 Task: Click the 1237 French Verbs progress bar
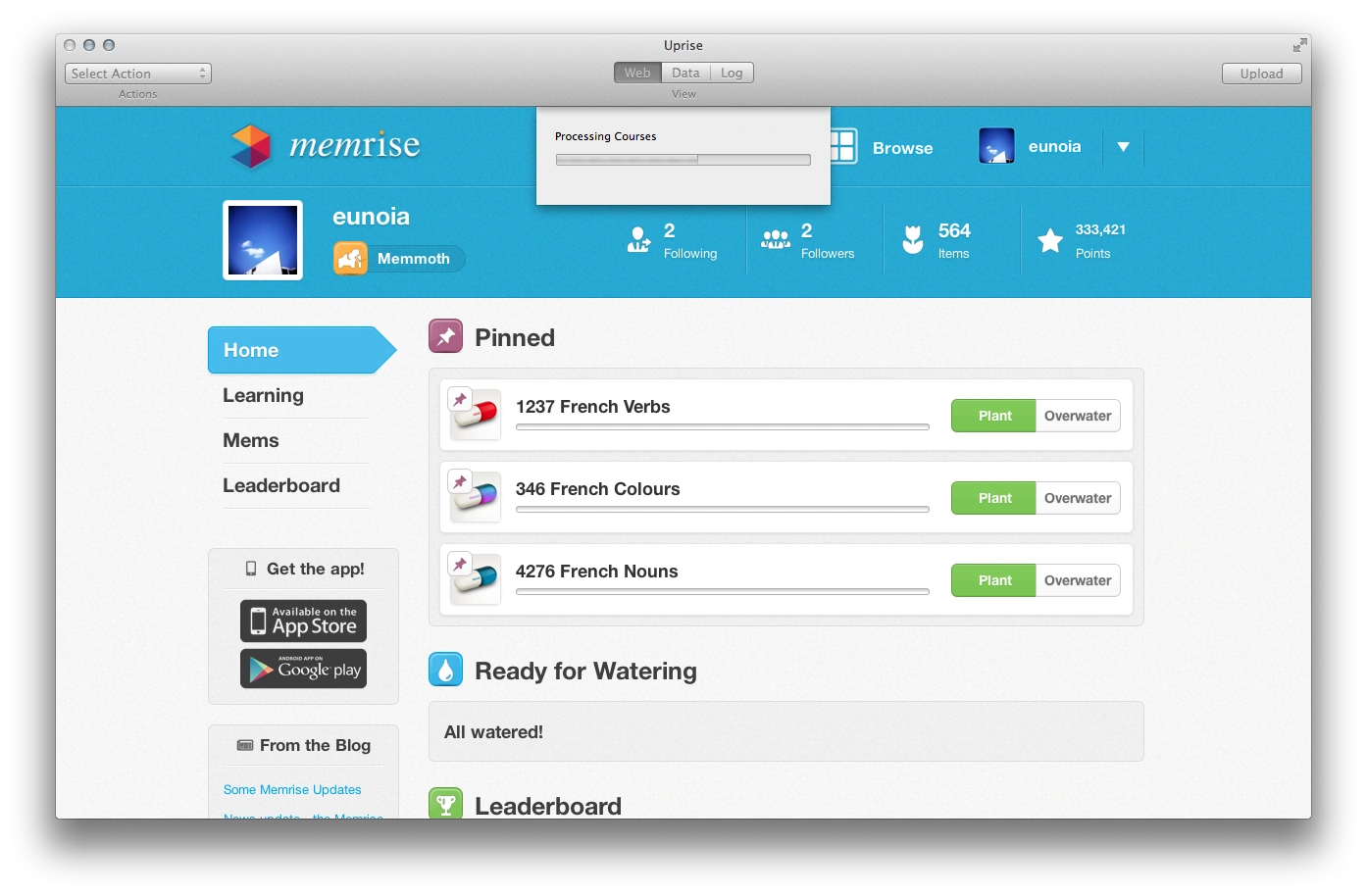723,427
